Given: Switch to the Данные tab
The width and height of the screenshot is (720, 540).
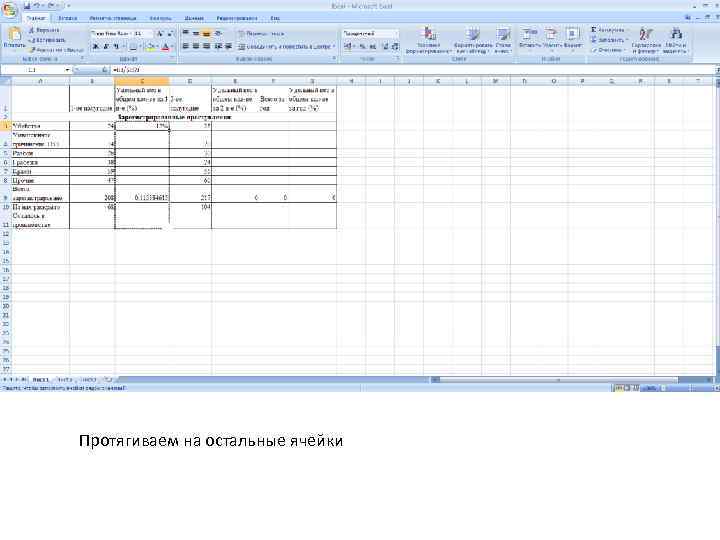Looking at the screenshot, I should [x=194, y=18].
